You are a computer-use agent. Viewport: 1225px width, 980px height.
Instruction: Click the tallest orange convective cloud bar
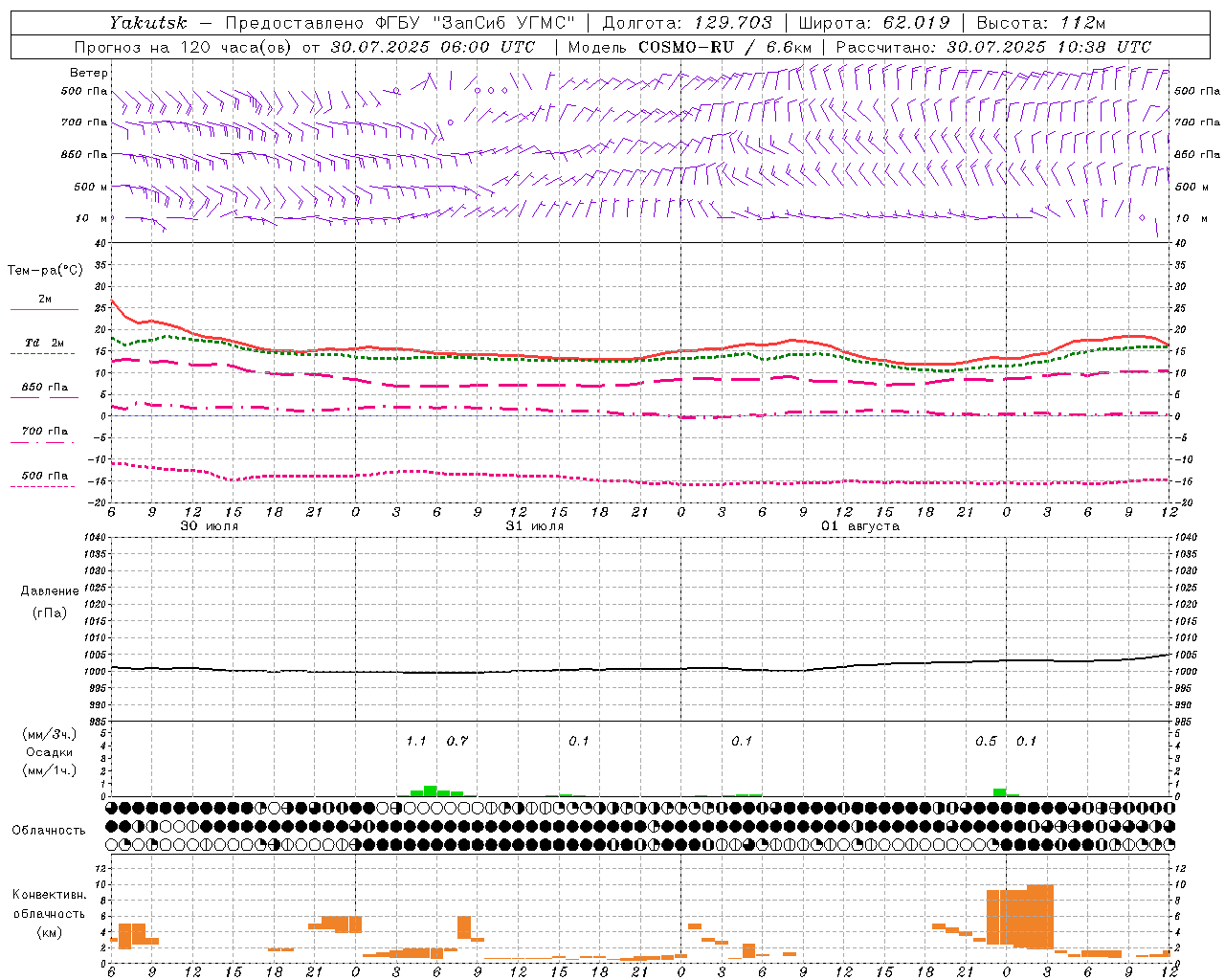tap(1040, 917)
